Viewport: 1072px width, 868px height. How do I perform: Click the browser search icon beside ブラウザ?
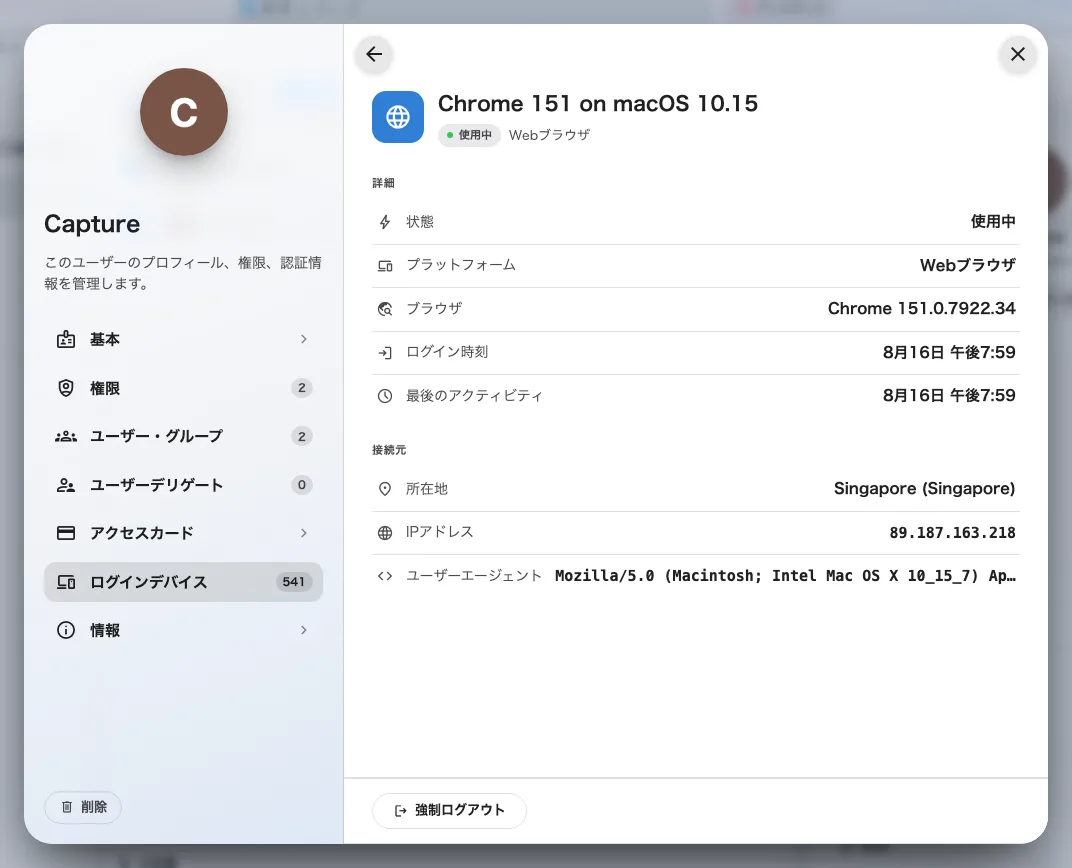tap(385, 309)
